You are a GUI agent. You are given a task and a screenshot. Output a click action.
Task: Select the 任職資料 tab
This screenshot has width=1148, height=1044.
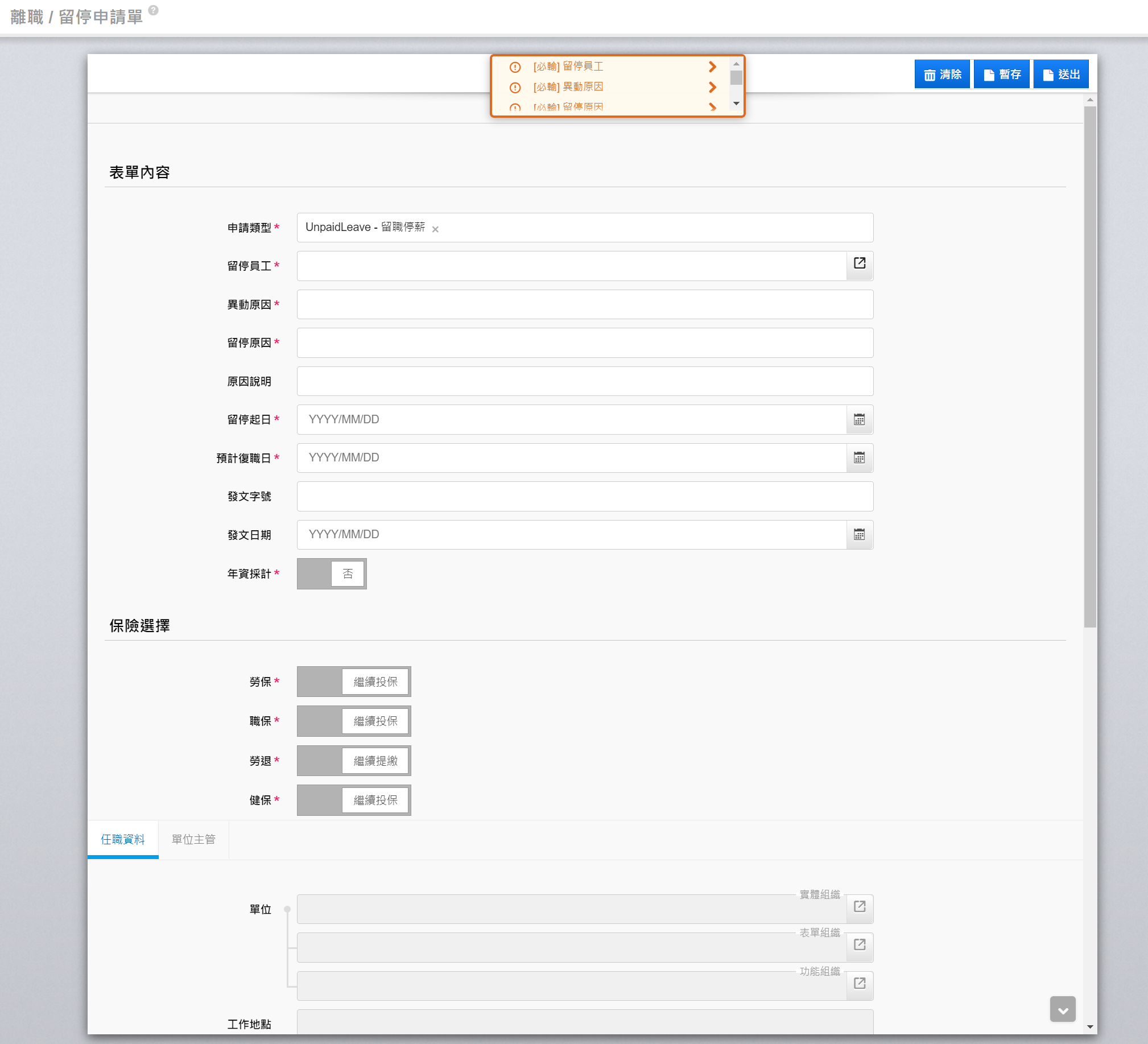(x=122, y=840)
